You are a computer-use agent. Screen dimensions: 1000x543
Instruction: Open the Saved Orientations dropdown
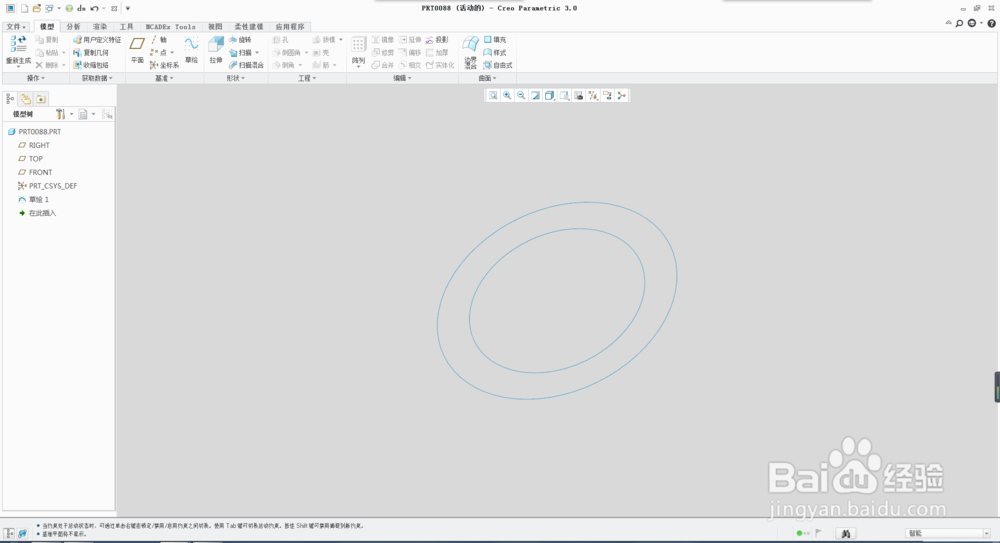pyautogui.click(x=564, y=96)
